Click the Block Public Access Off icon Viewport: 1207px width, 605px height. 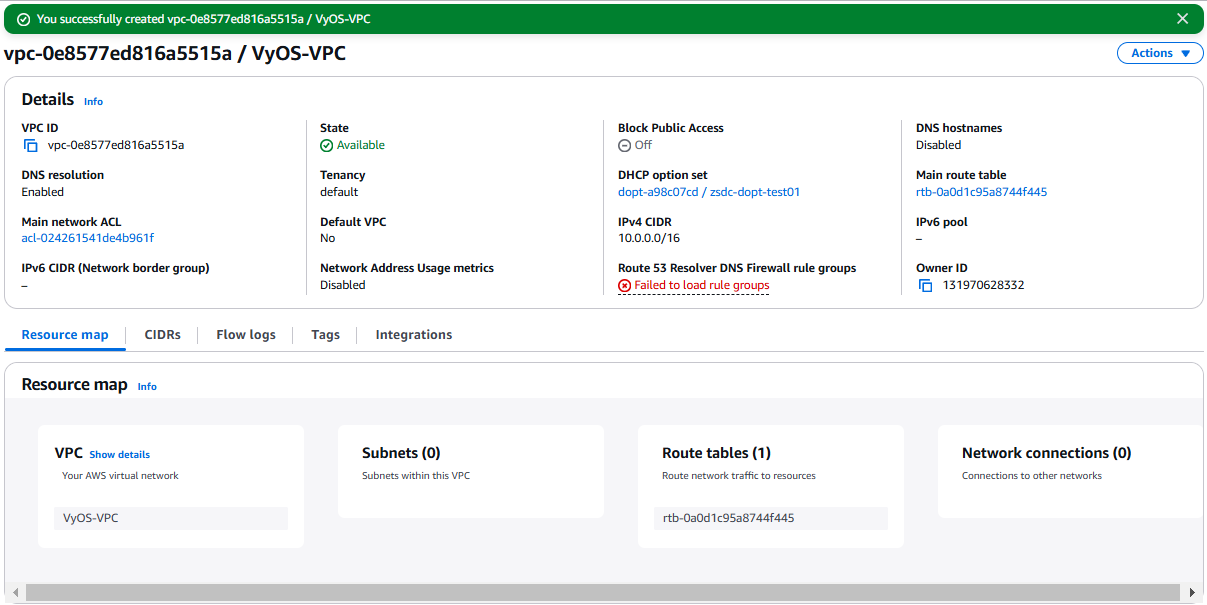(625, 146)
